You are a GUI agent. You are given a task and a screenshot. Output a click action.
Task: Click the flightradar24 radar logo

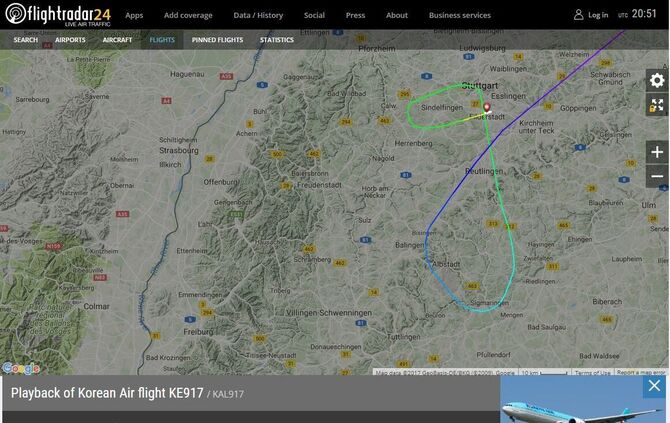[15, 14]
